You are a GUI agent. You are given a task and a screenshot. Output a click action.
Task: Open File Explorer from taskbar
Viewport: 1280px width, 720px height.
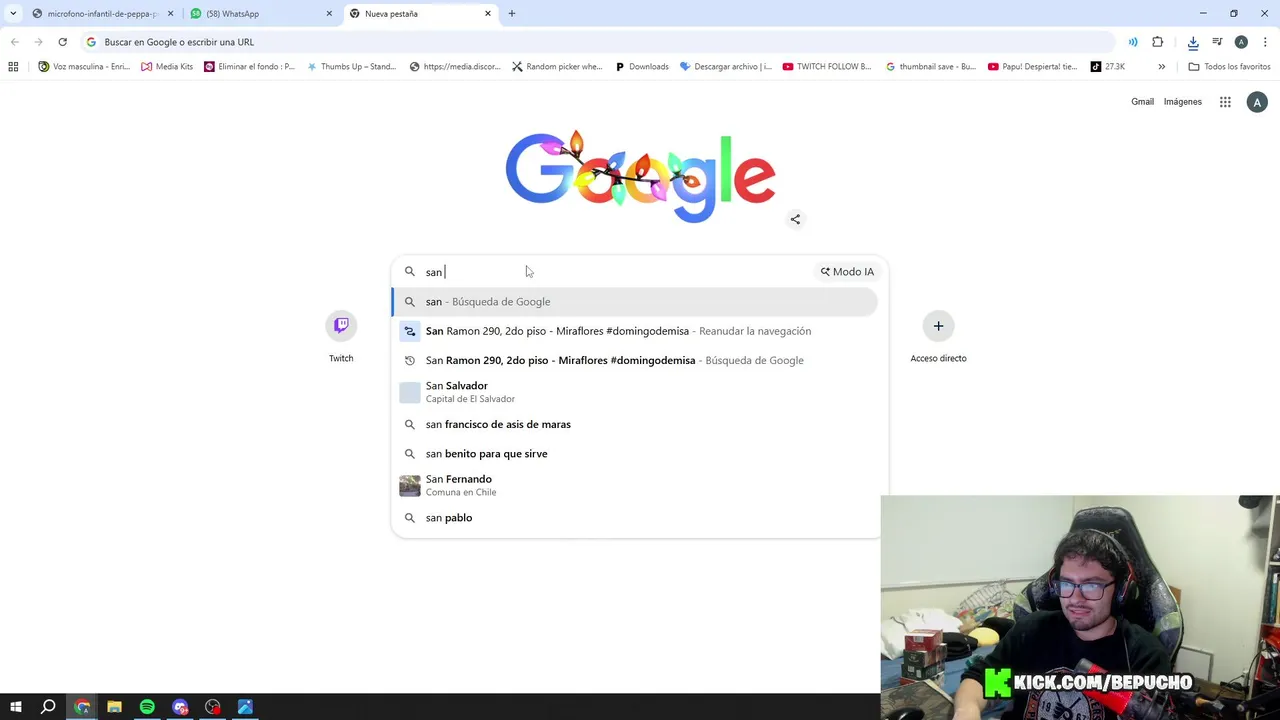pyautogui.click(x=114, y=707)
